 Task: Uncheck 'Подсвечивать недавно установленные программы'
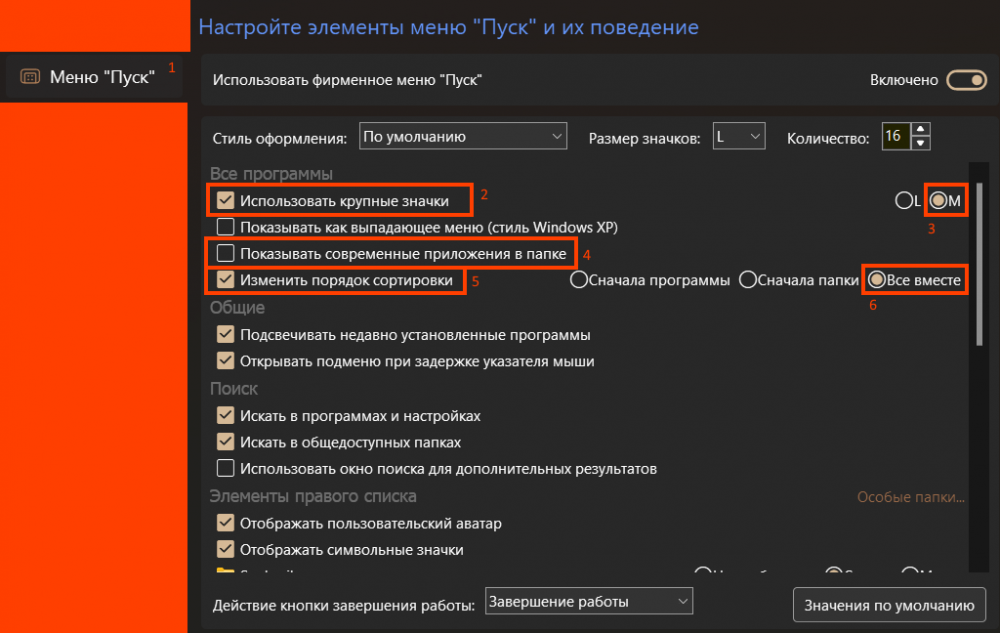[x=225, y=335]
